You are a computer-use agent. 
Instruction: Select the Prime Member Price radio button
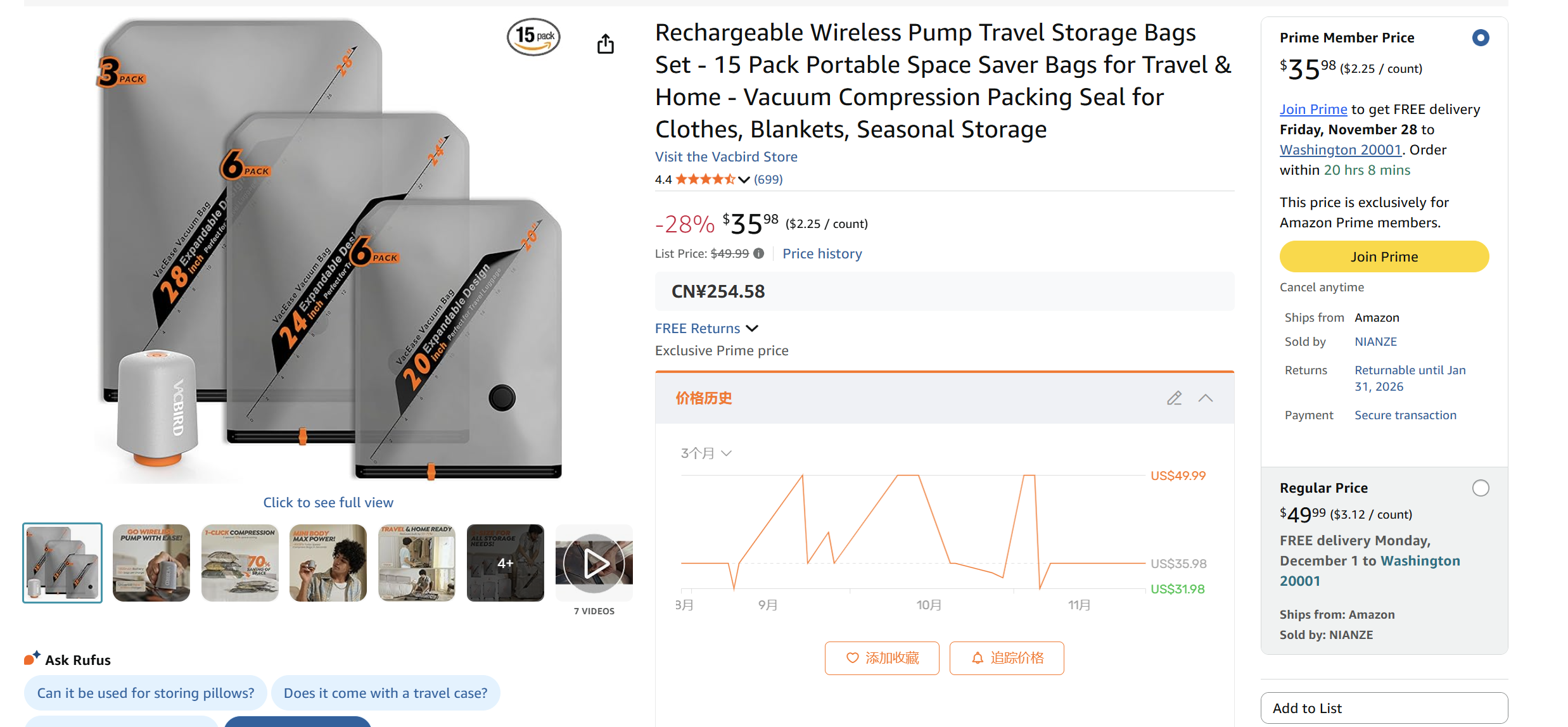click(x=1480, y=38)
